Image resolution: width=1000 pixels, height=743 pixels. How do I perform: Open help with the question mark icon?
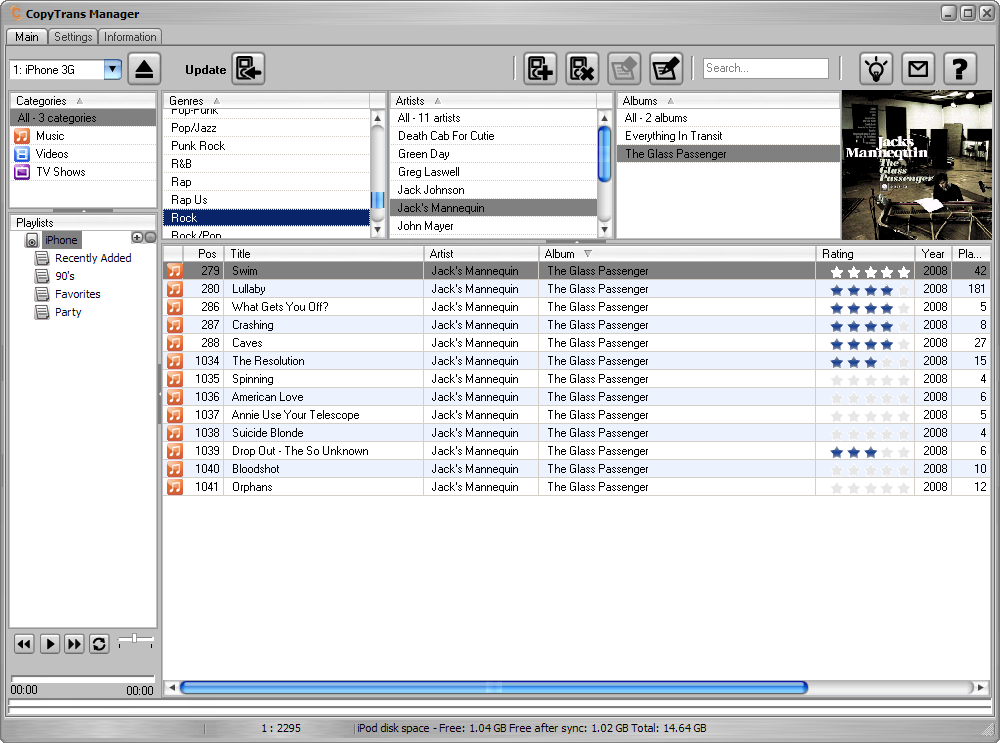pyautogui.click(x=959, y=69)
